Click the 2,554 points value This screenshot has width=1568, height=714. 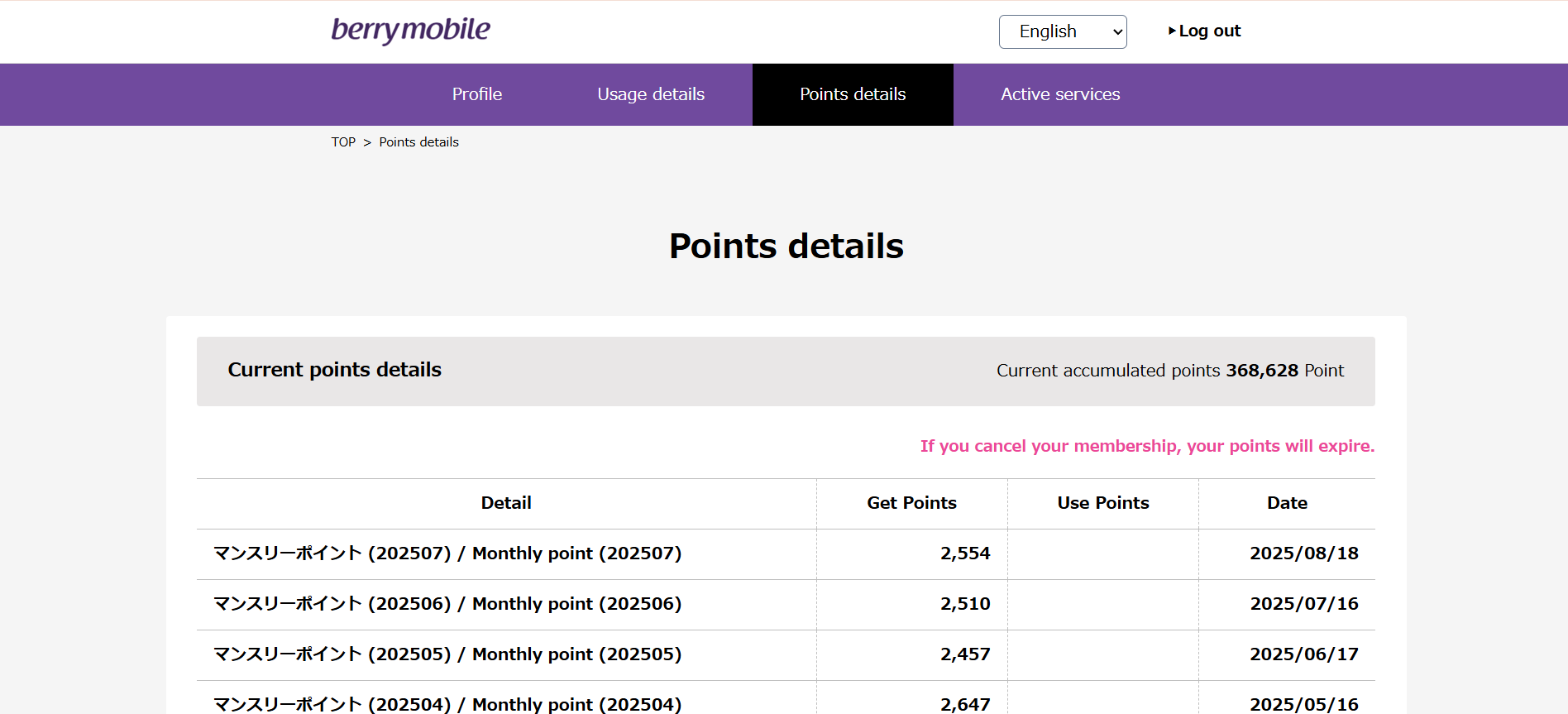point(965,553)
